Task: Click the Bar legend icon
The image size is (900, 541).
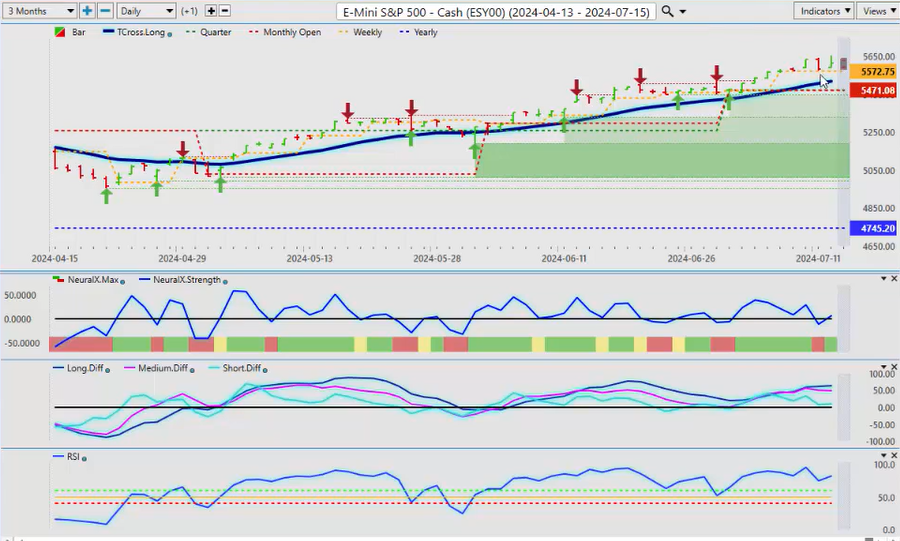Action: 59,32
